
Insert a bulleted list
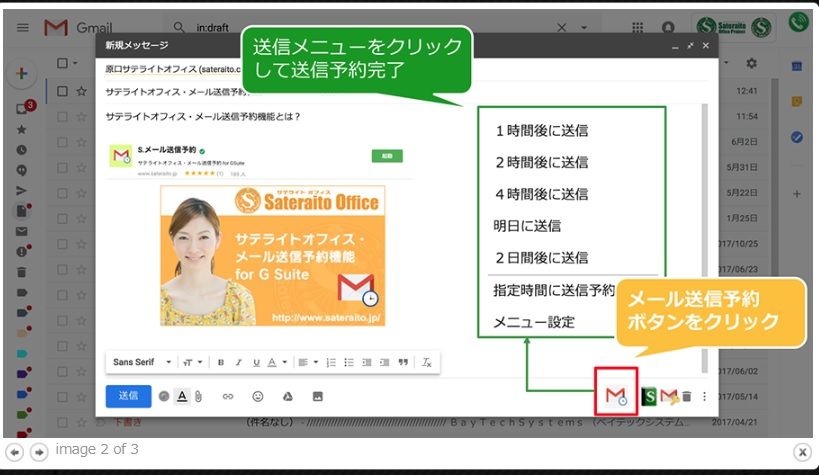coord(349,362)
